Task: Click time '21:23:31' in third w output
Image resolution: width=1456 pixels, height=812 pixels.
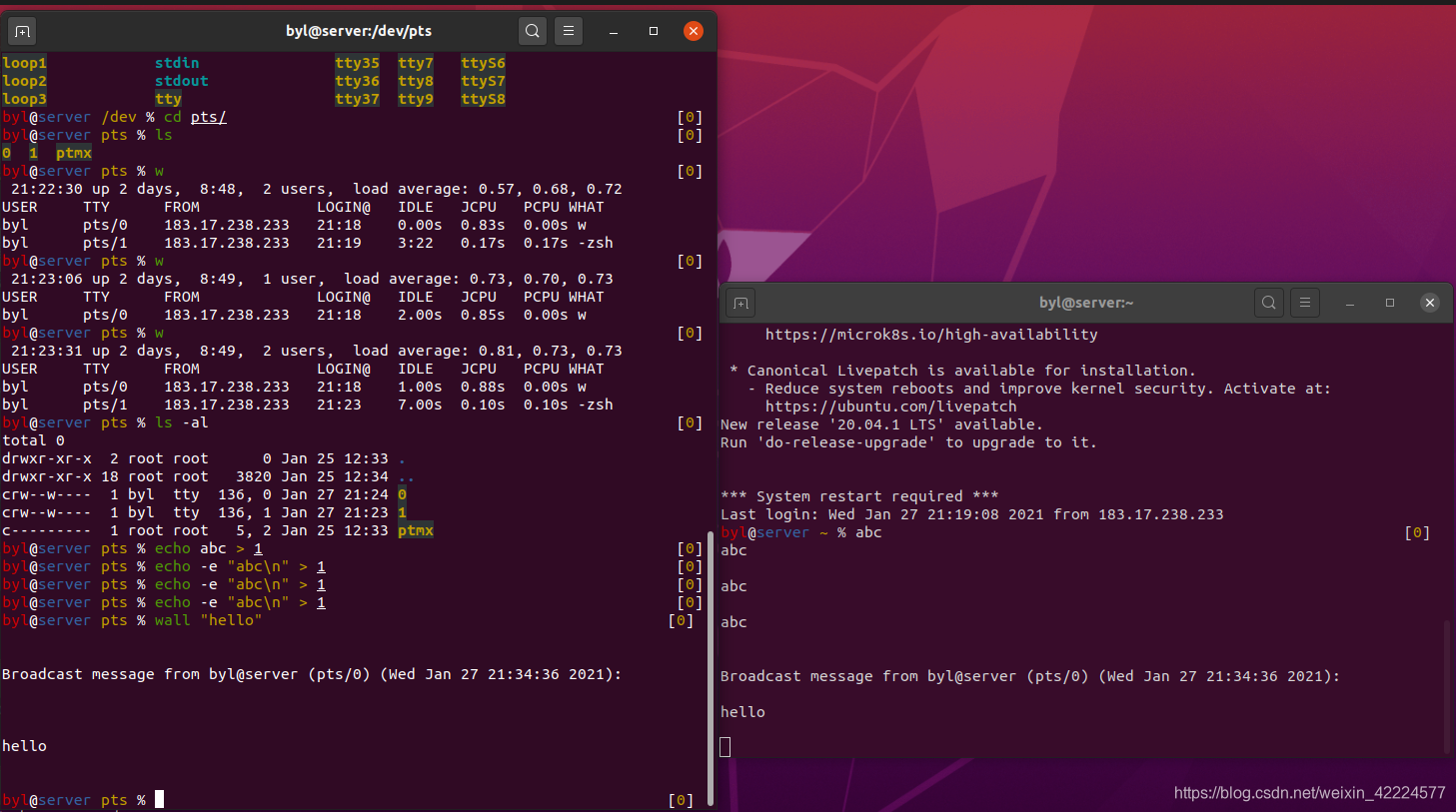Action: coord(46,351)
